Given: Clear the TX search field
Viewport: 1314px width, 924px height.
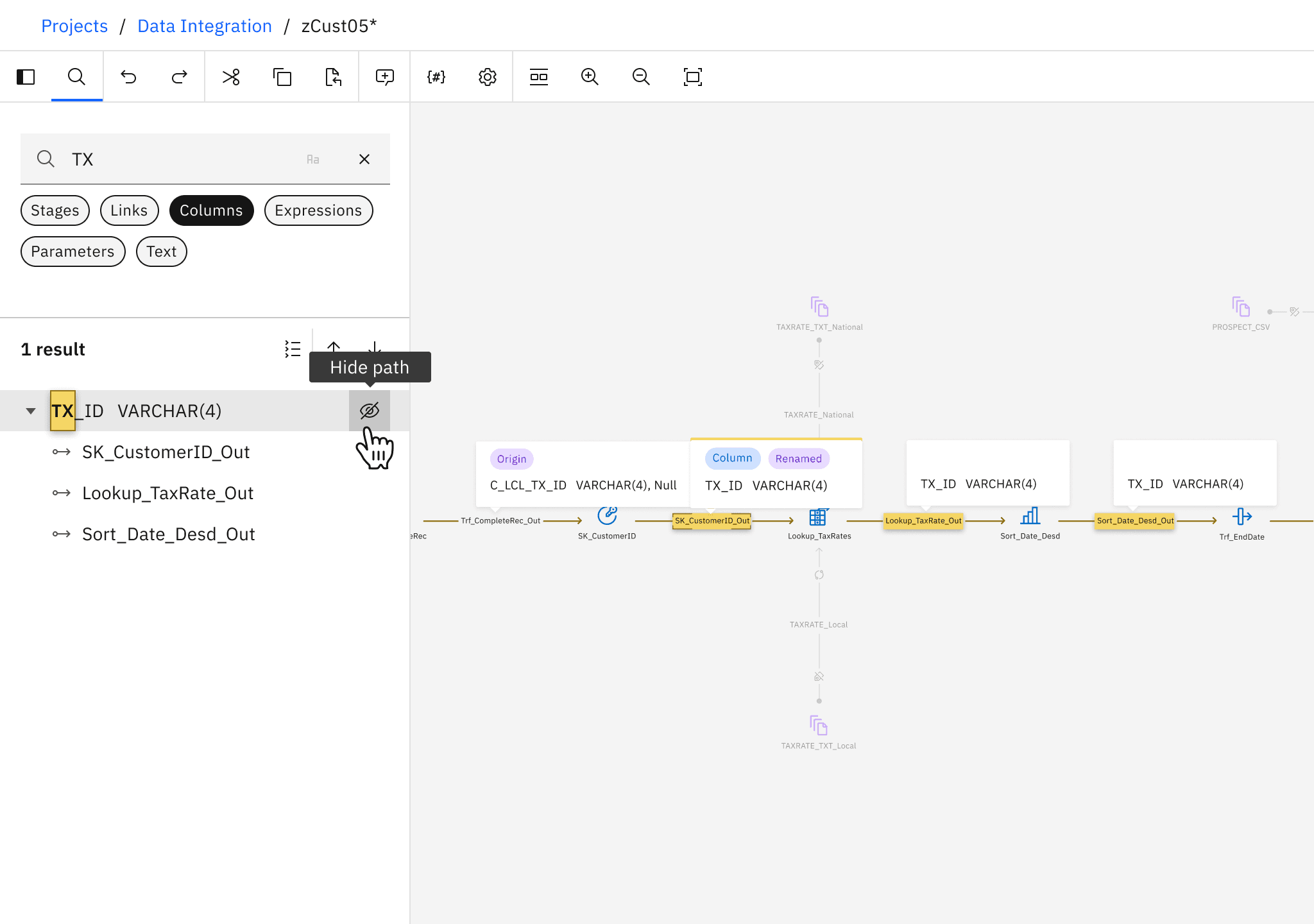Looking at the screenshot, I should click(364, 159).
